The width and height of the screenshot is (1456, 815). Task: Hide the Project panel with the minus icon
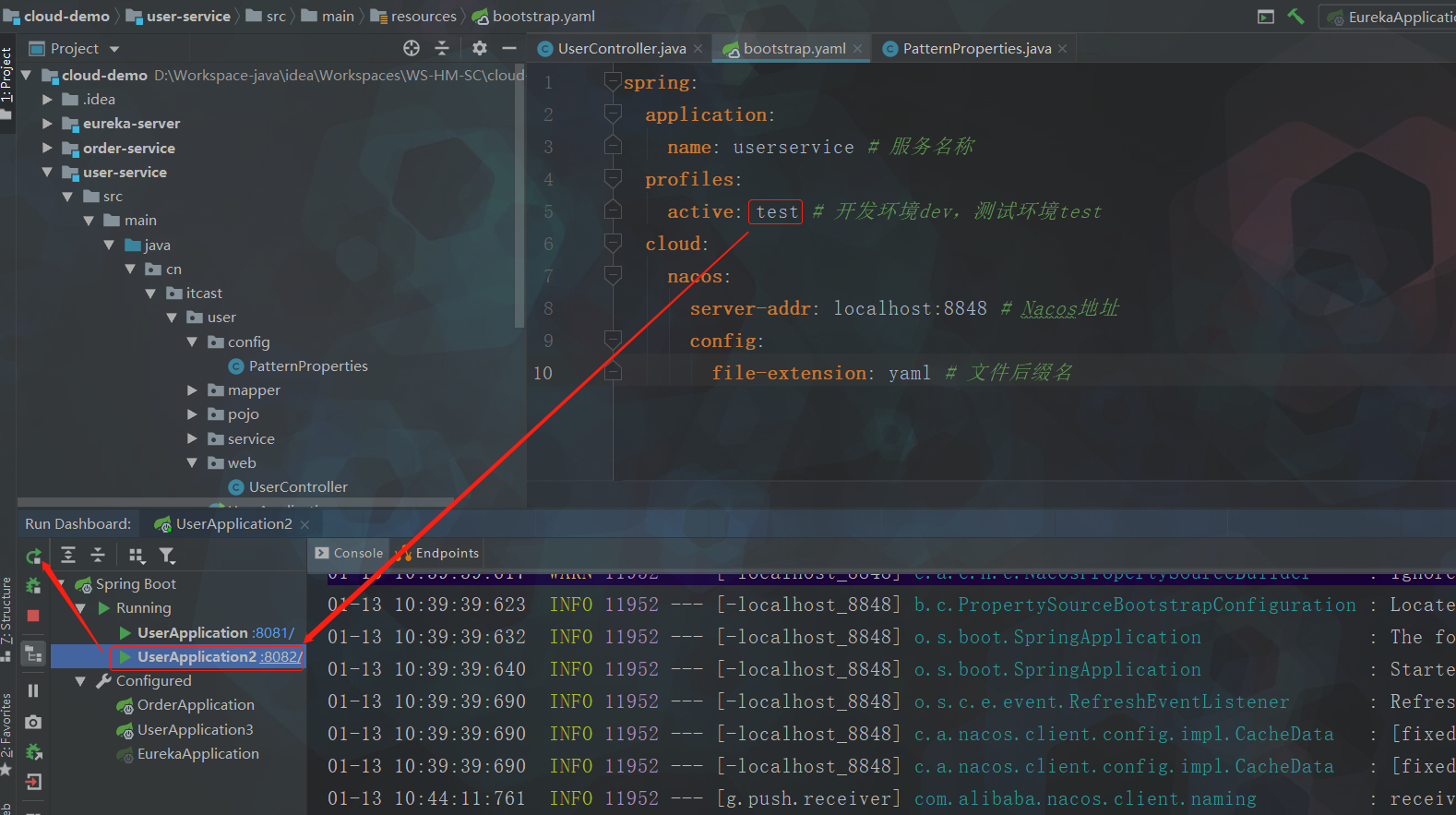click(508, 48)
